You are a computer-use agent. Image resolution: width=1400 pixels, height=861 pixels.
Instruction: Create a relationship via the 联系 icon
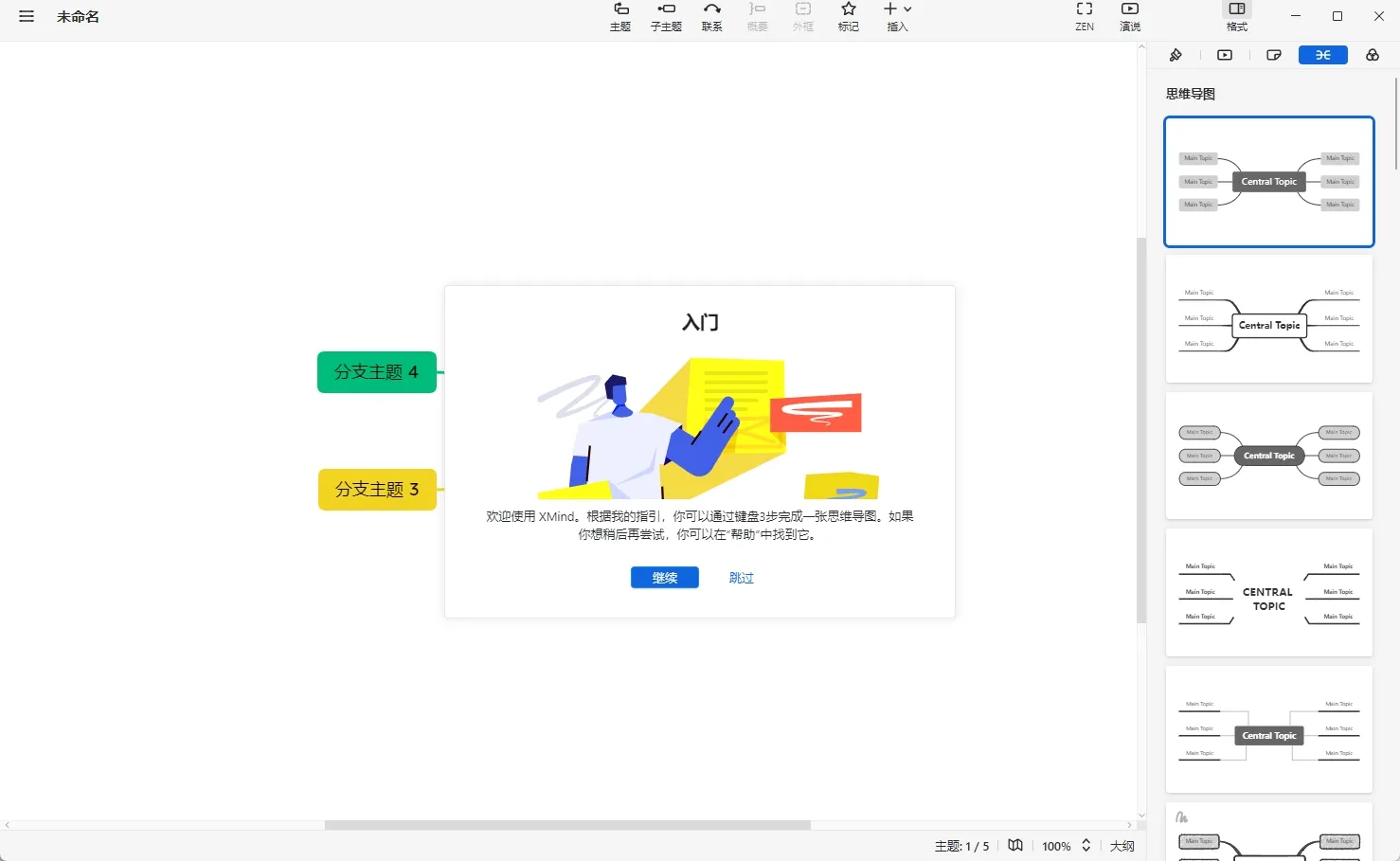(711, 17)
